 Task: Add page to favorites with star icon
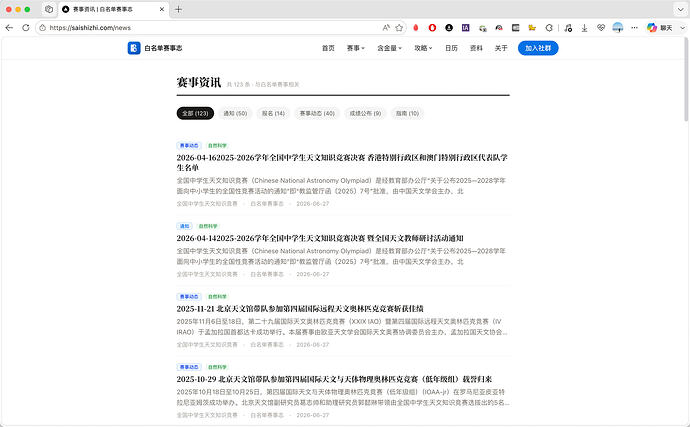399,28
